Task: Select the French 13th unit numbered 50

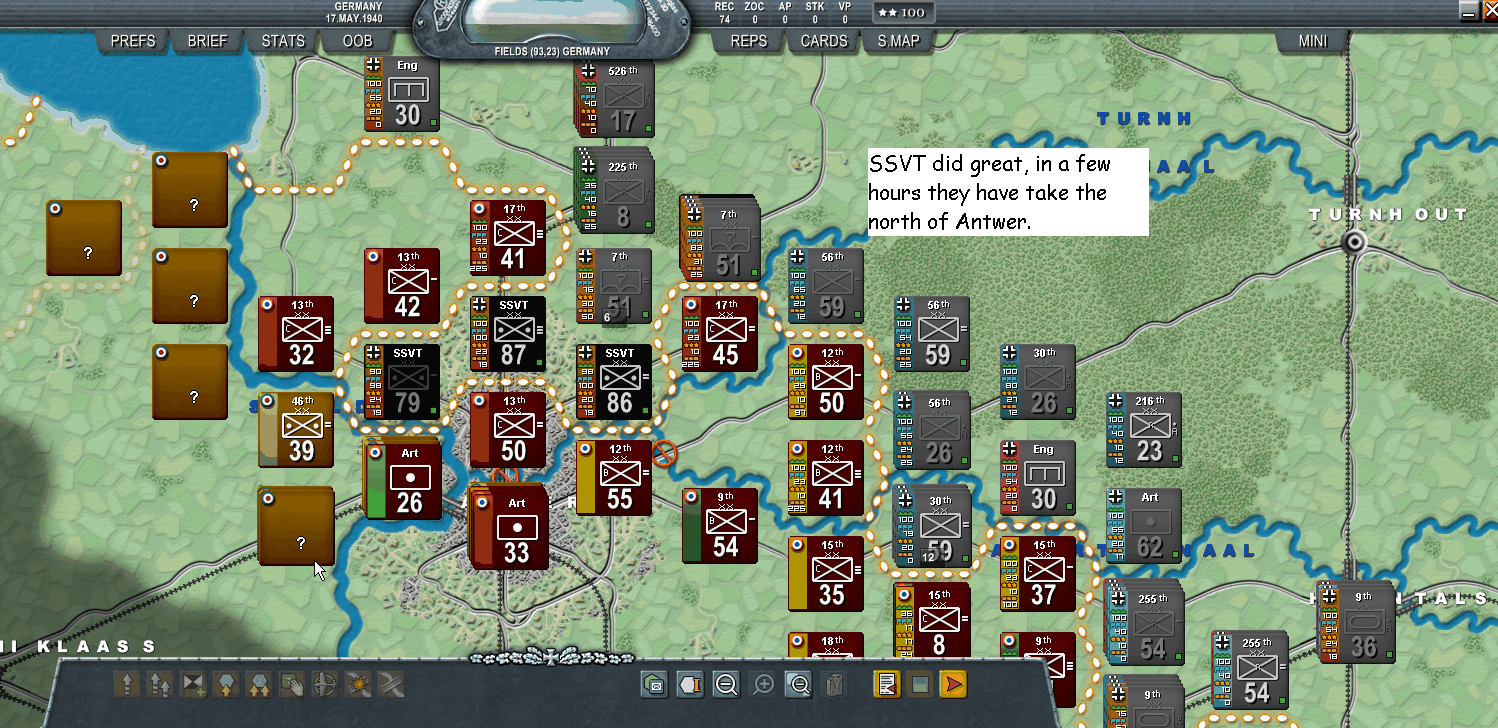Action: 509,430
